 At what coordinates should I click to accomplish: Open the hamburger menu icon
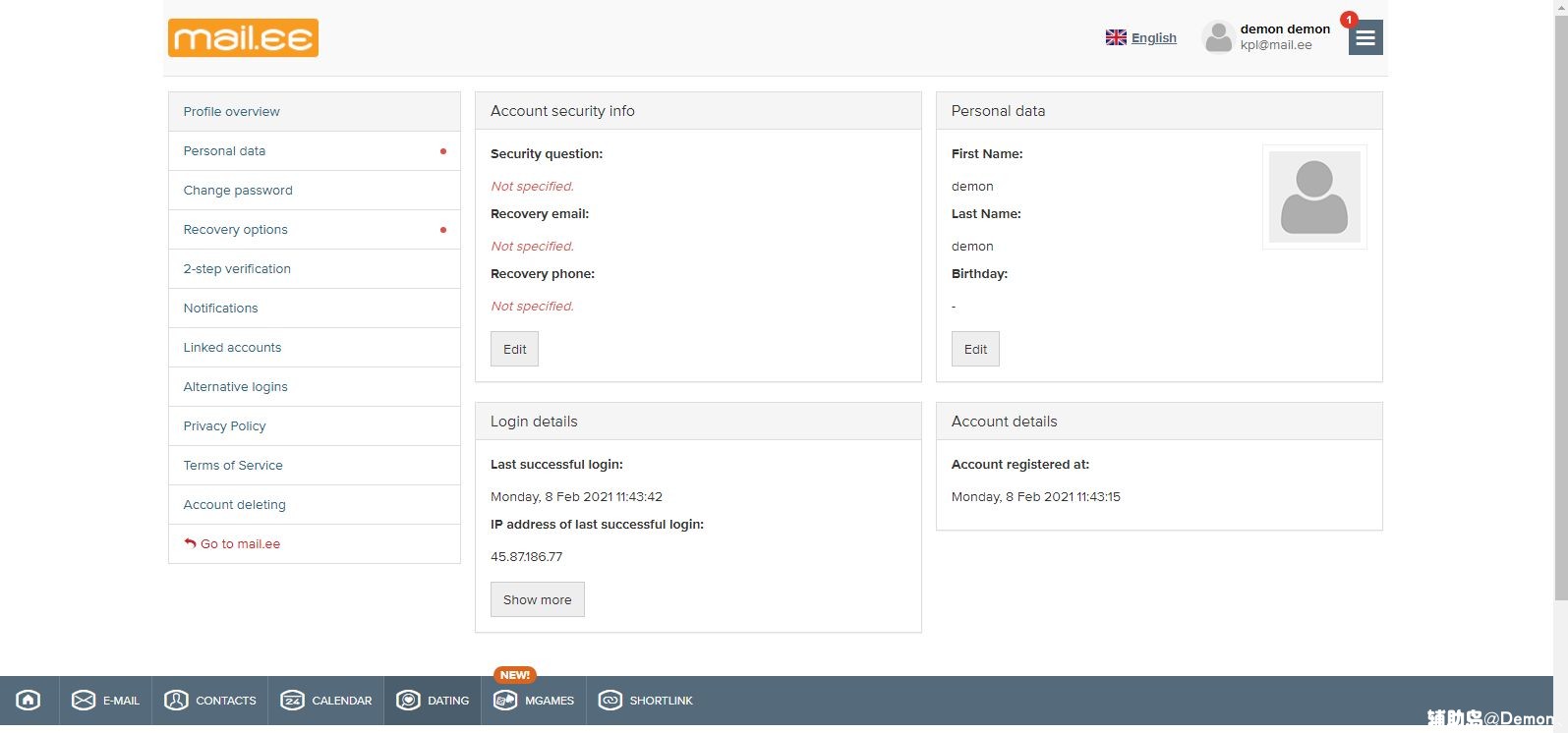pyautogui.click(x=1365, y=37)
